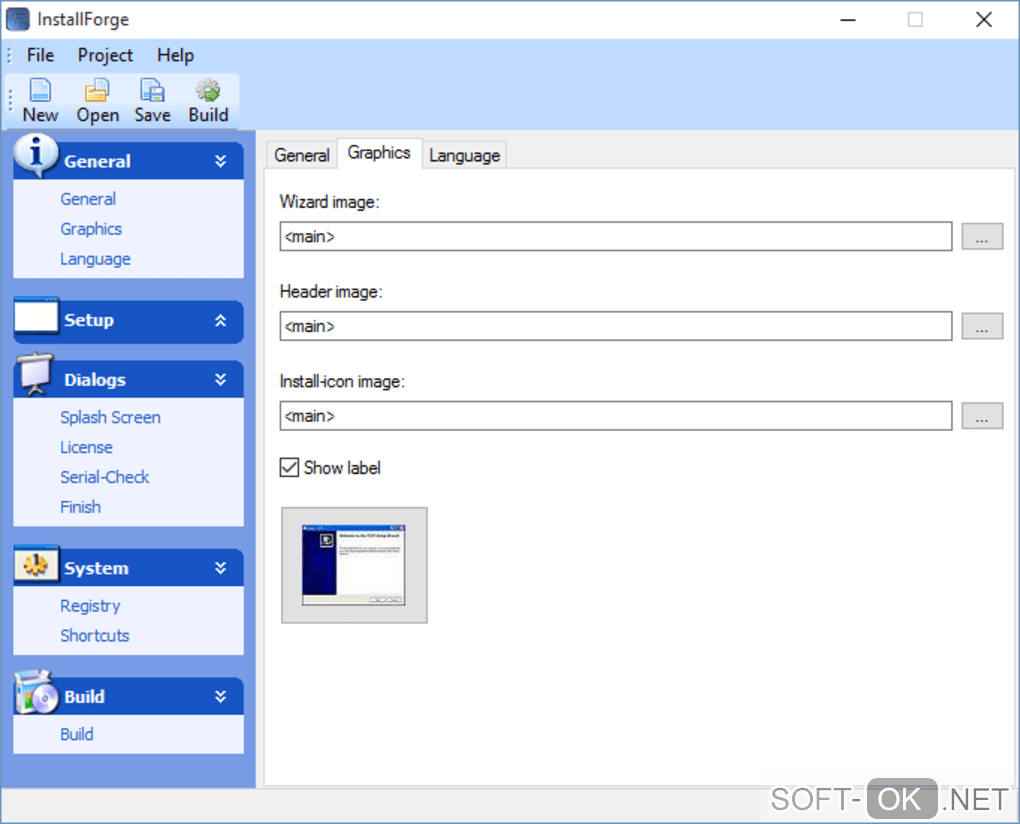Click the Save project toolbar icon
Image resolution: width=1020 pixels, height=824 pixels.
pos(152,91)
